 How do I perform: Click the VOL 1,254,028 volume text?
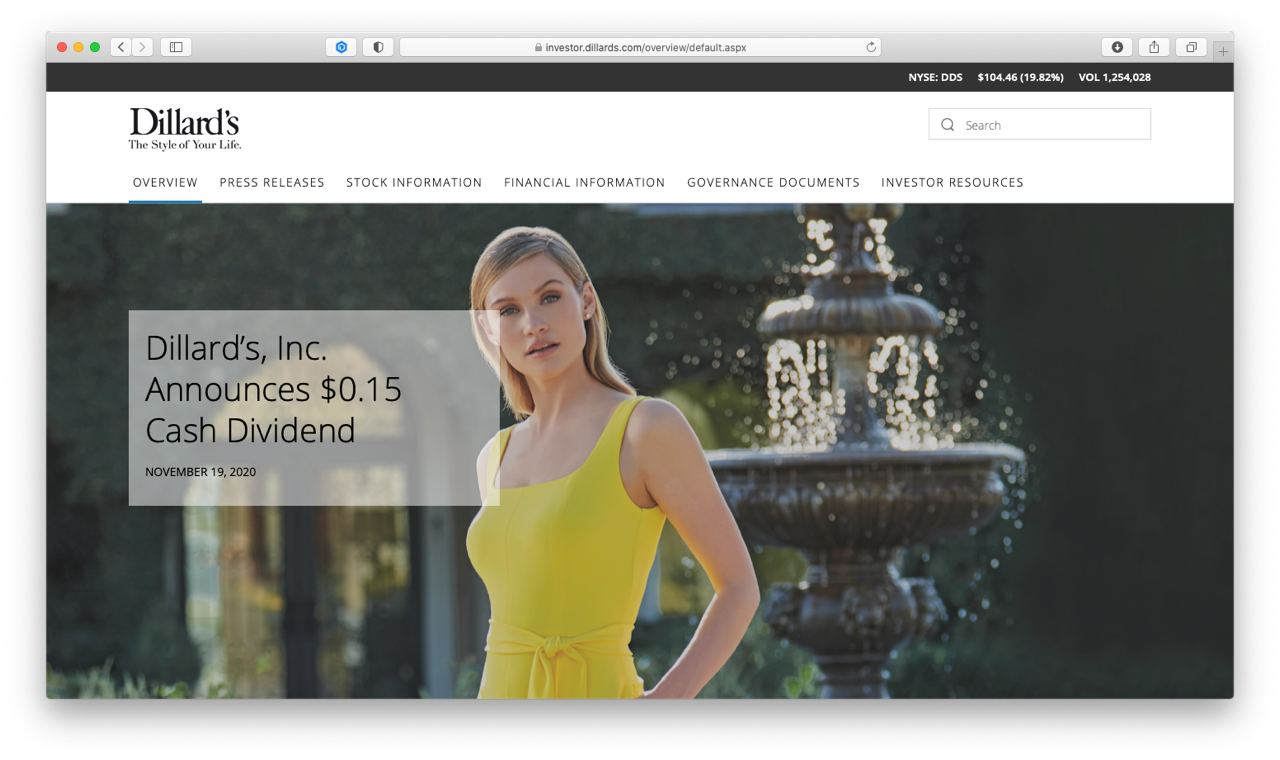(1114, 77)
